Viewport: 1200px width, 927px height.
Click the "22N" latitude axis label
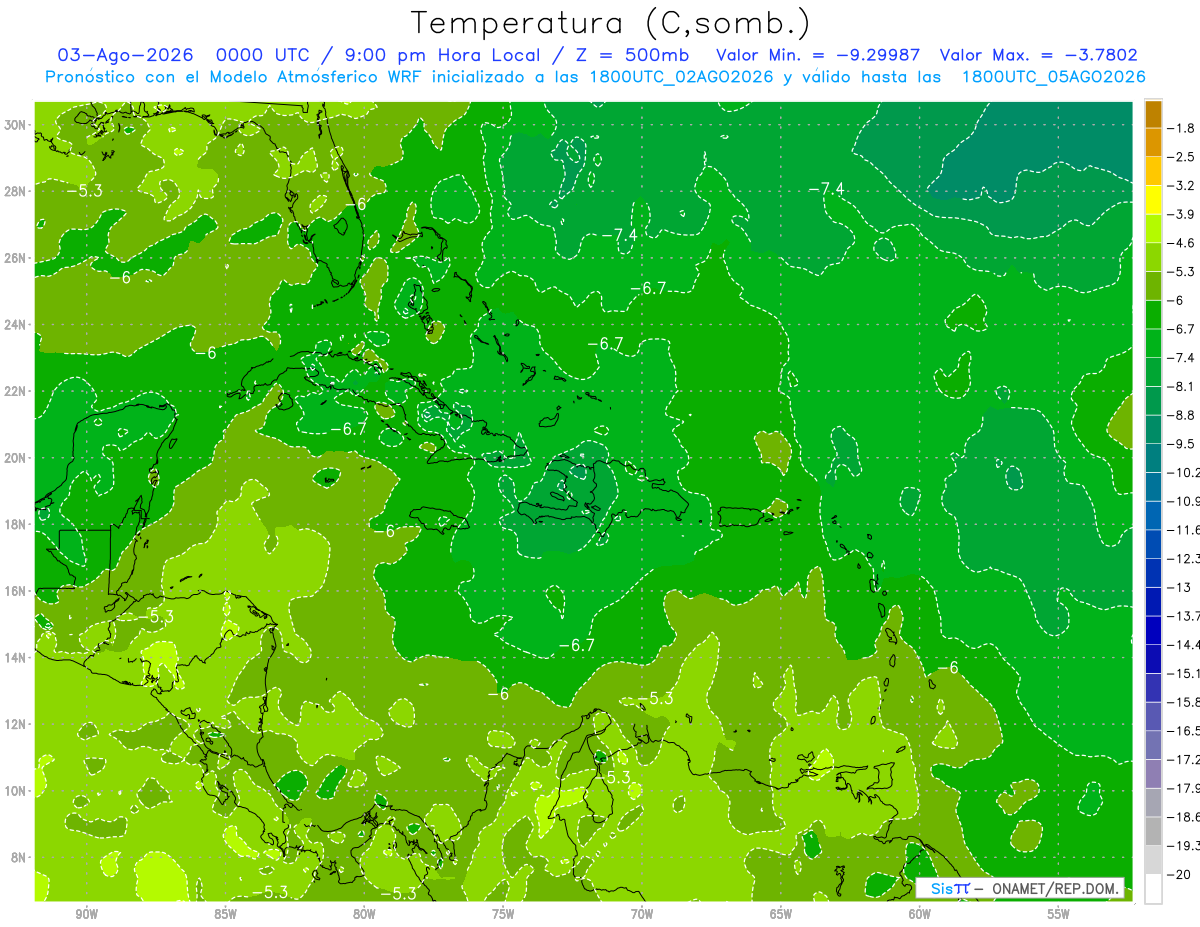(14, 391)
